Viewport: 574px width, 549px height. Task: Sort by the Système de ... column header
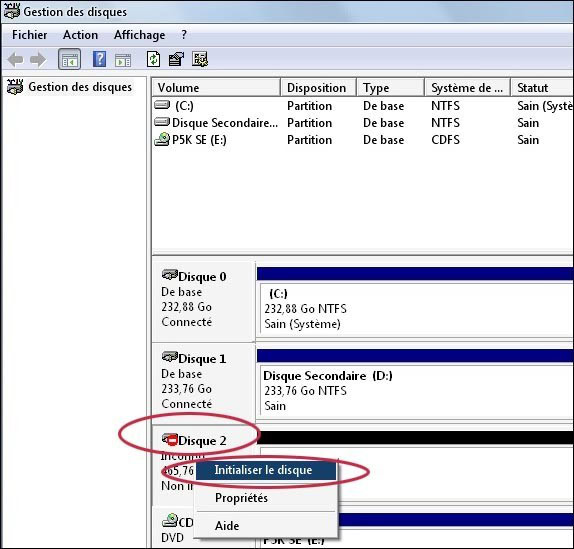point(467,88)
